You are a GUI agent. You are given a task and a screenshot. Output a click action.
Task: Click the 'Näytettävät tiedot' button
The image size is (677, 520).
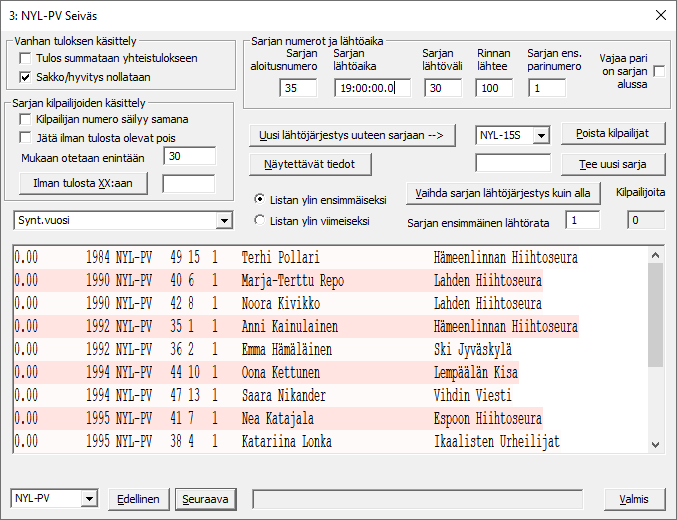pyautogui.click(x=309, y=163)
